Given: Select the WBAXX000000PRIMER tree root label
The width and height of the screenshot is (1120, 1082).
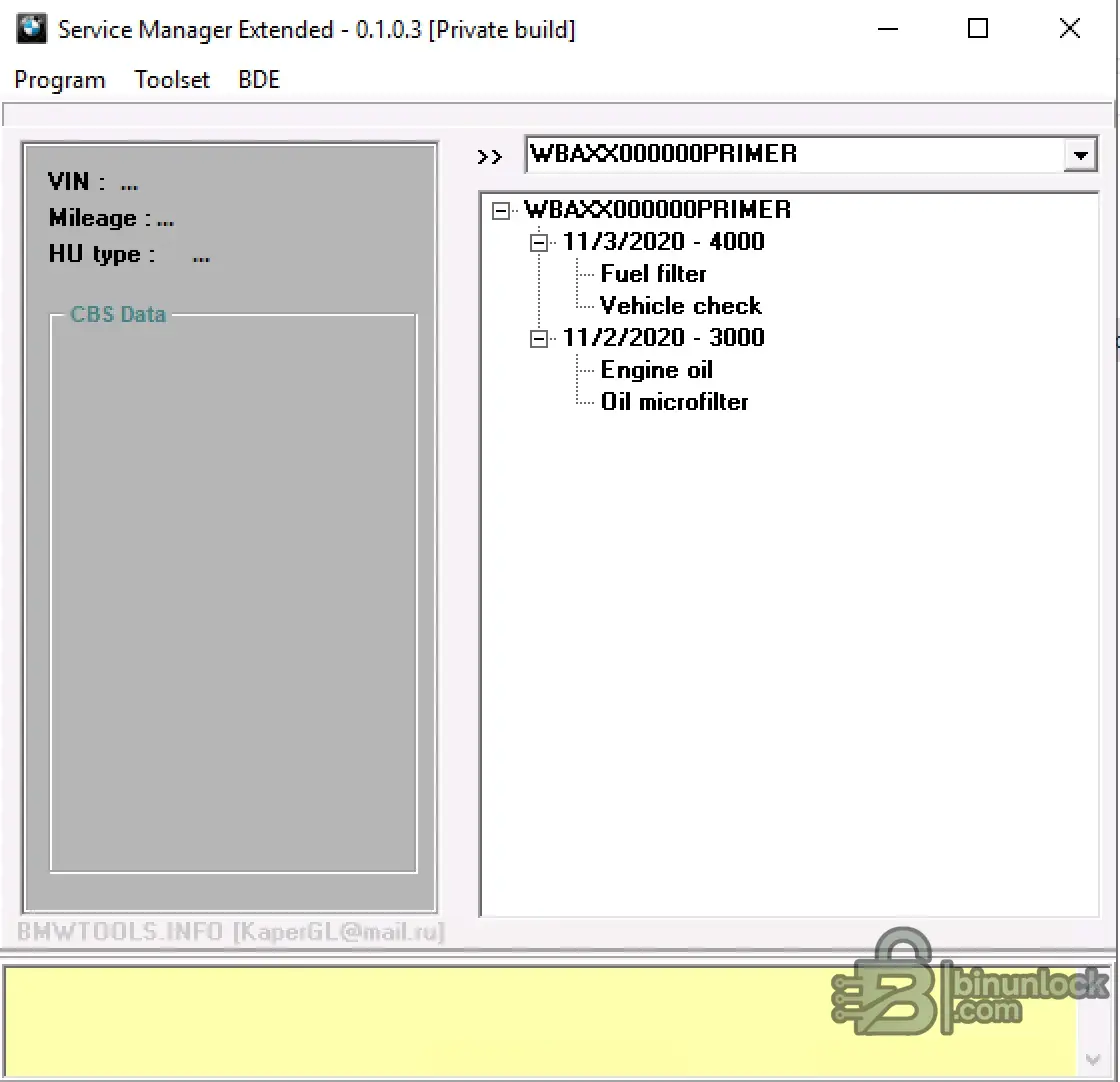Looking at the screenshot, I should [657, 210].
